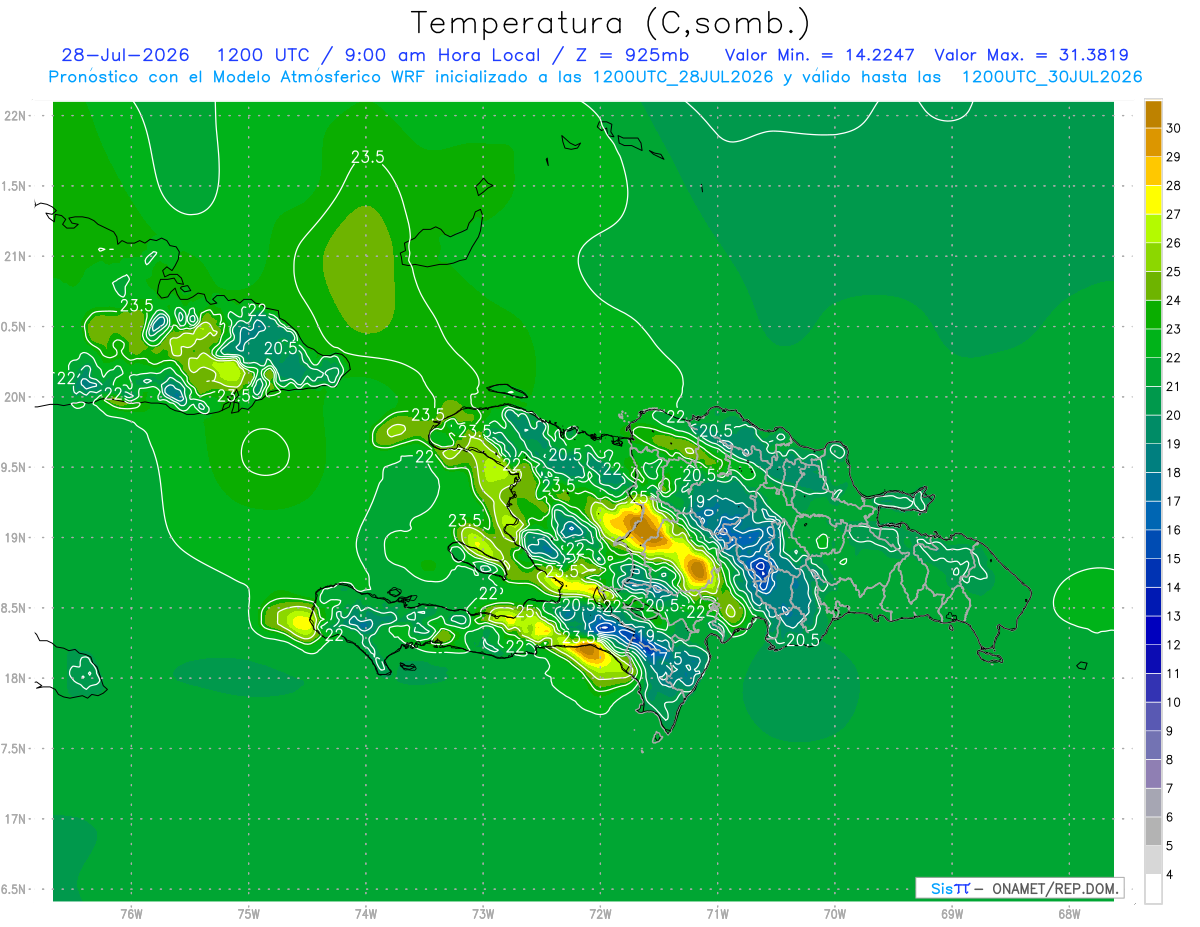
Task: Select the 72W longitude axis label
Action: click(x=600, y=914)
